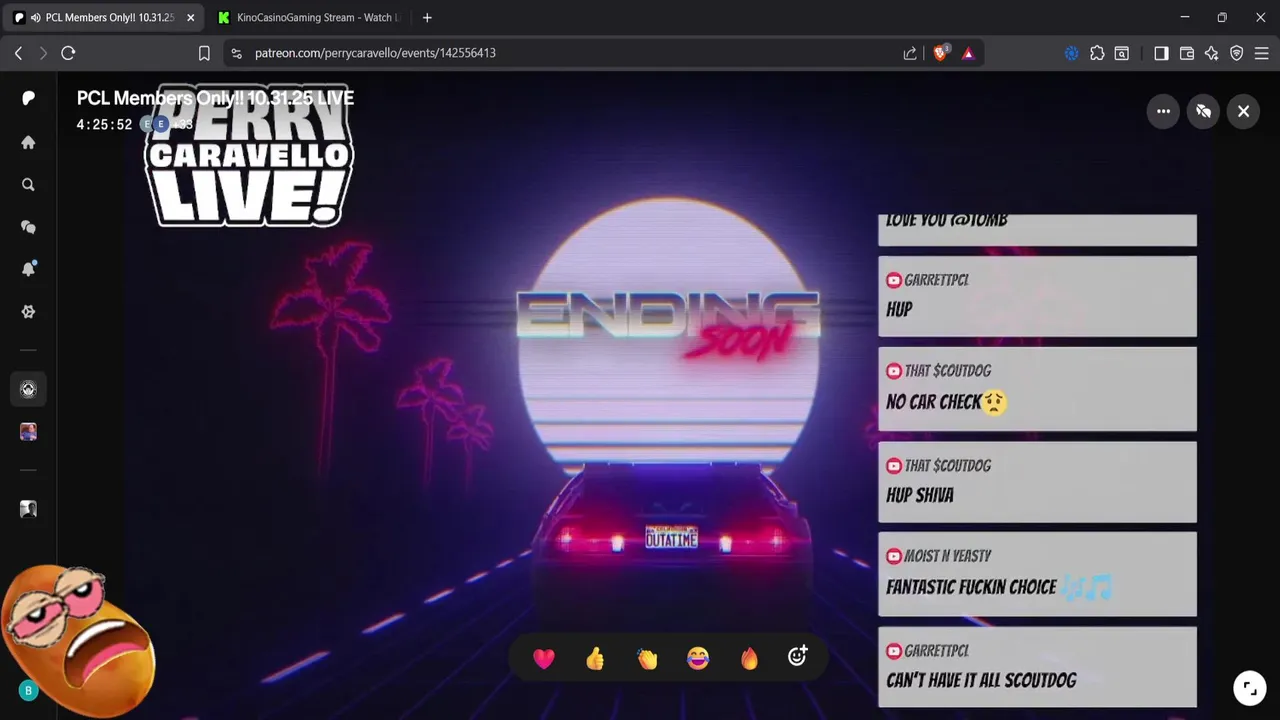The image size is (1280, 720).
Task: Open Brave Rewards triangle icon
Action: 968,53
